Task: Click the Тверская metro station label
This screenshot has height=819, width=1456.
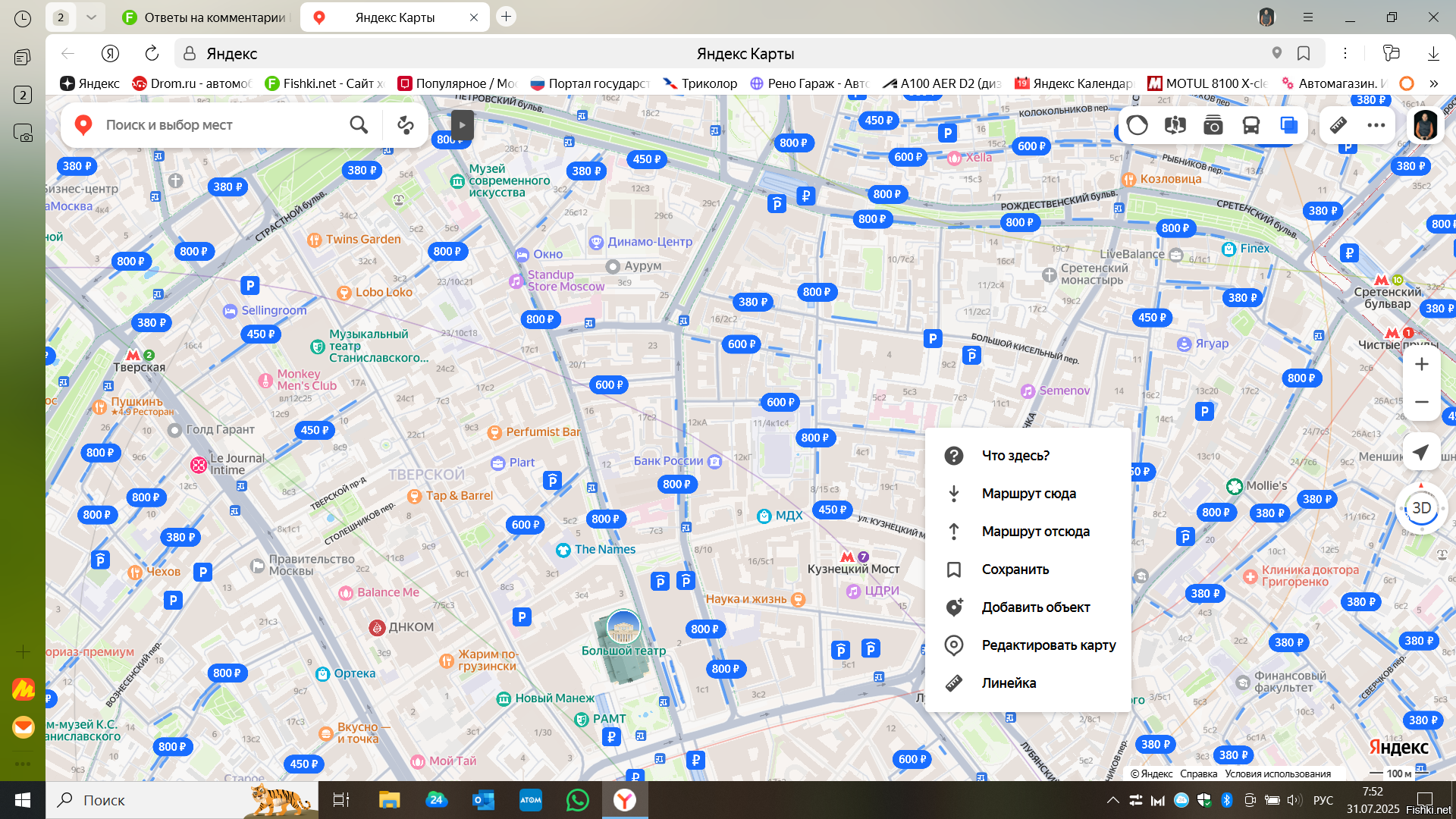Action: 139,367
